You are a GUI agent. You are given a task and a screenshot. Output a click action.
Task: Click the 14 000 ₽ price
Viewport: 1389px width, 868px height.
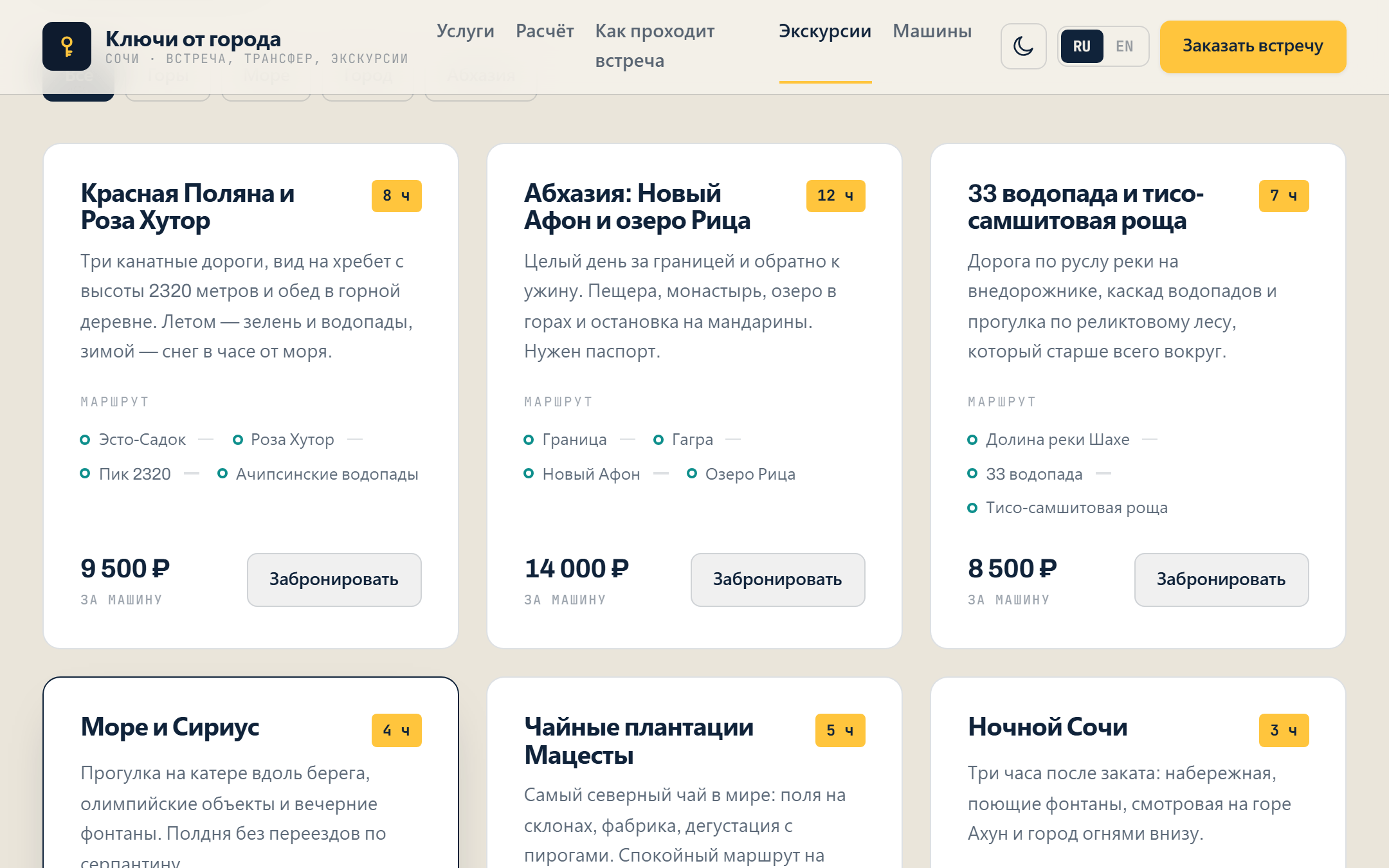pyautogui.click(x=577, y=569)
